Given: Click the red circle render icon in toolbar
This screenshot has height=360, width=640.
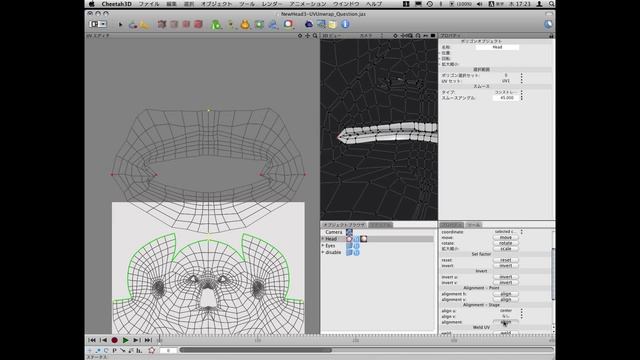Looking at the screenshot, I should pos(288,24).
